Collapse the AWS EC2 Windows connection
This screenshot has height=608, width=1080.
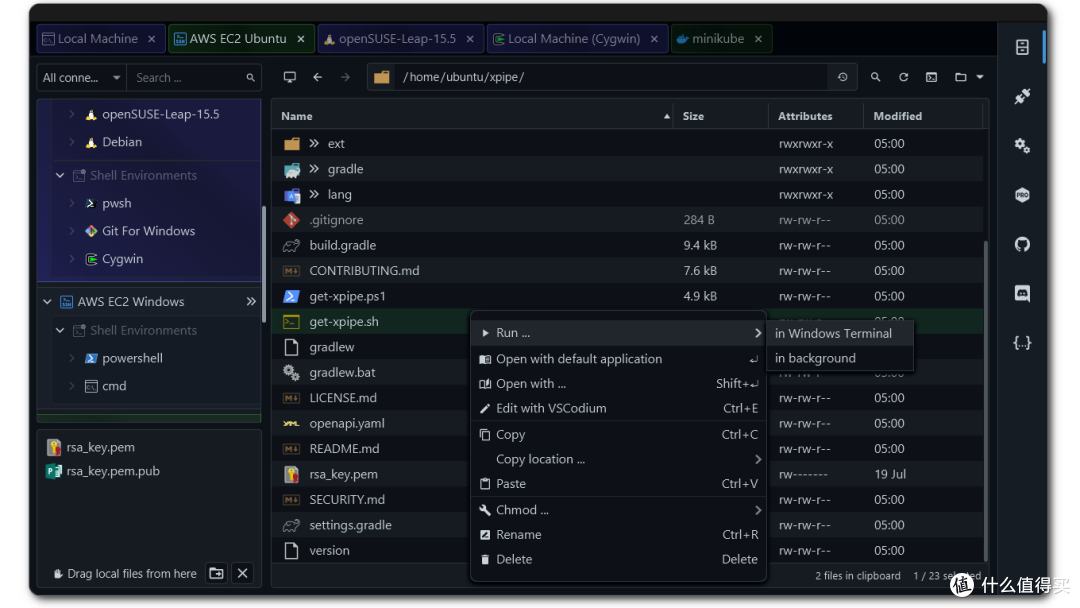pyautogui.click(x=48, y=302)
